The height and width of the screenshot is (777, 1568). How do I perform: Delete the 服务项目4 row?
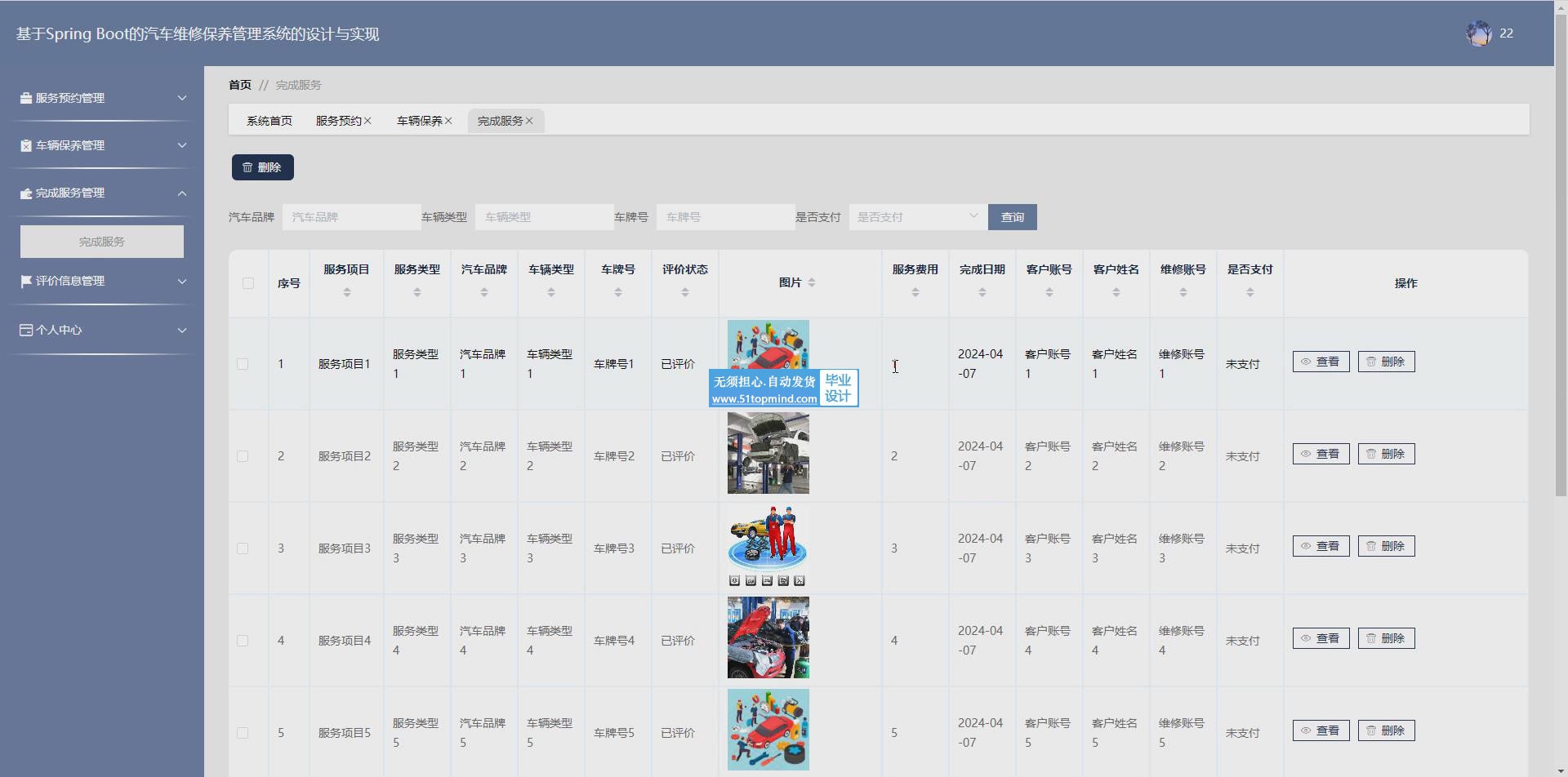(x=1387, y=638)
